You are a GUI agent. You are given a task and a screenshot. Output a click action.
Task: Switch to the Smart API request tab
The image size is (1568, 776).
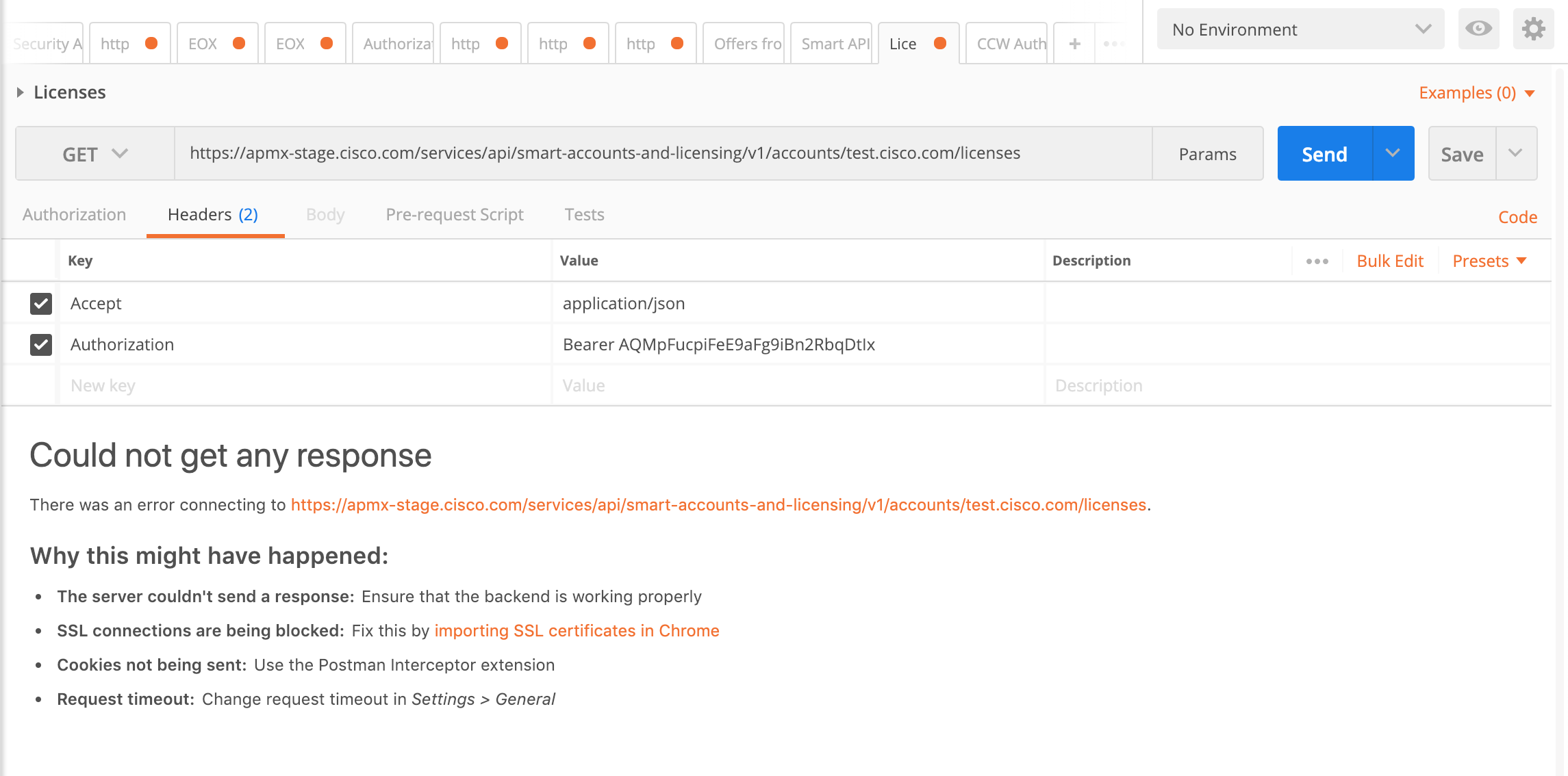(831, 44)
